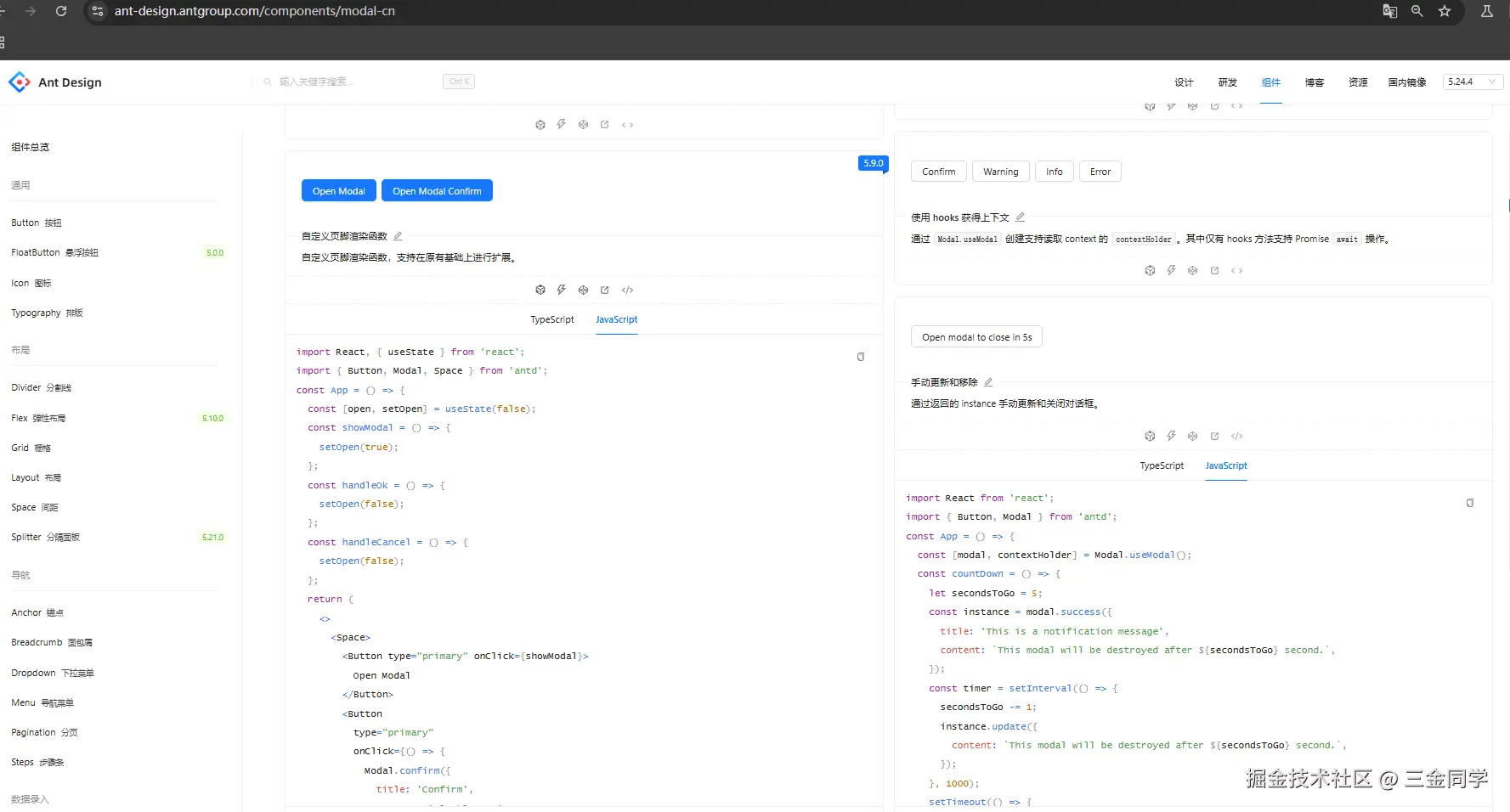Open the browser translate page icon
The width and height of the screenshot is (1510, 812).
click(x=1390, y=11)
